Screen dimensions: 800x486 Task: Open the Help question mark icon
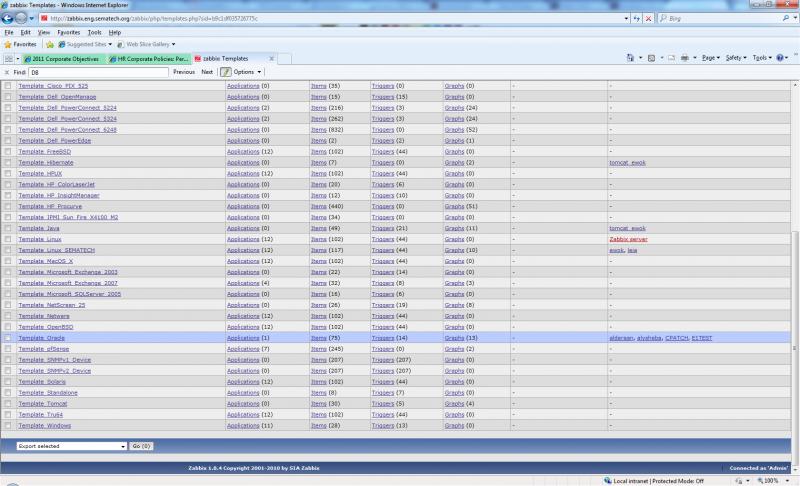coord(780,58)
